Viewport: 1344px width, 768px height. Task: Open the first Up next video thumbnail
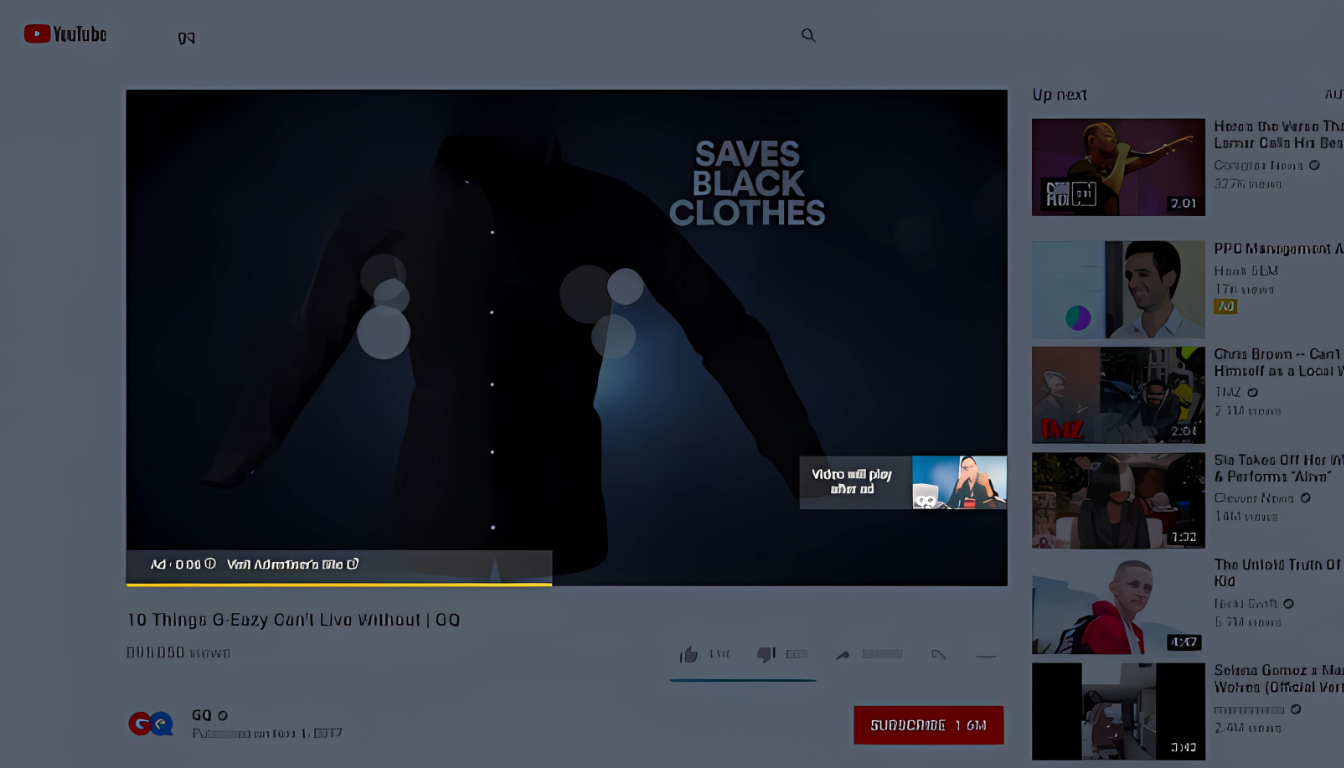pos(1118,167)
